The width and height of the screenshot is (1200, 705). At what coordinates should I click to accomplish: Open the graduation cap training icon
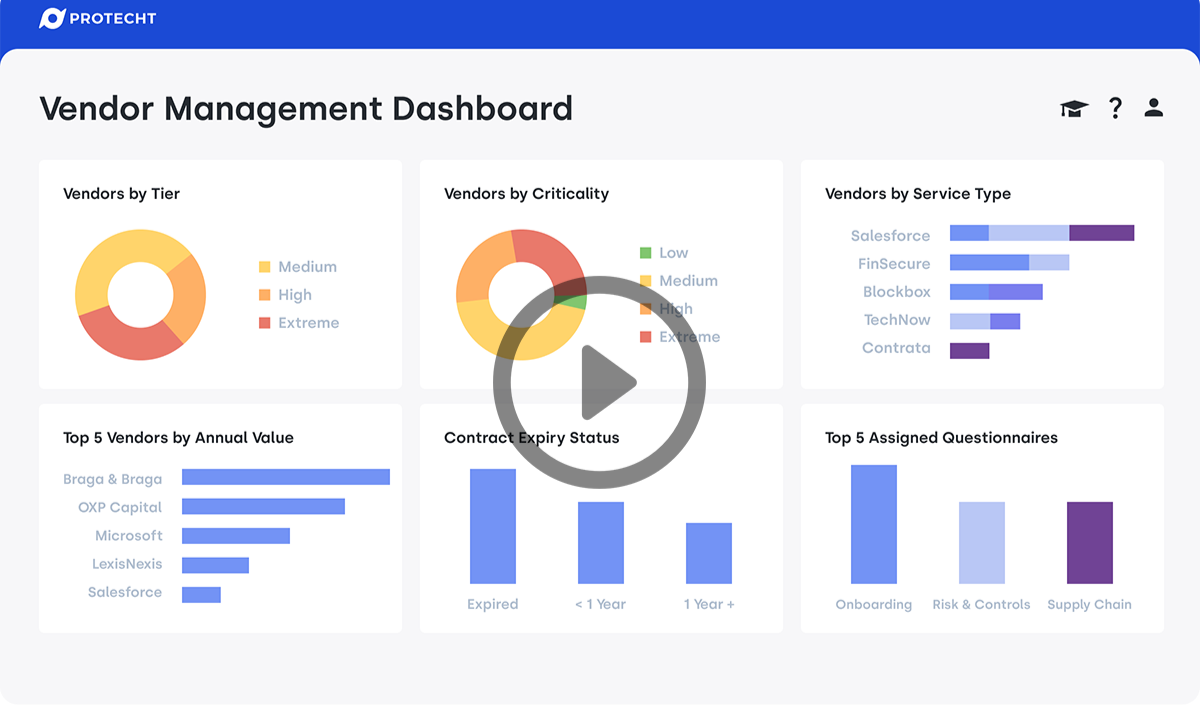pyautogui.click(x=1074, y=108)
